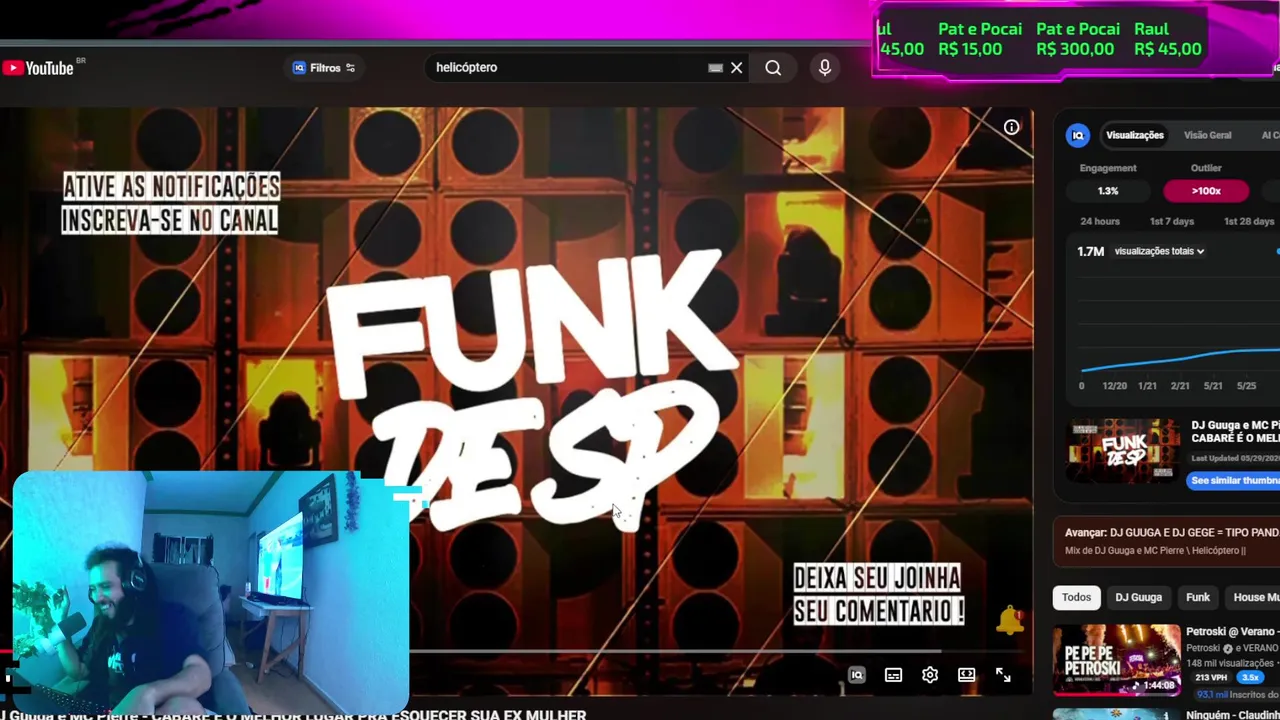Open the on-screen keyboard icon in search

[715, 68]
